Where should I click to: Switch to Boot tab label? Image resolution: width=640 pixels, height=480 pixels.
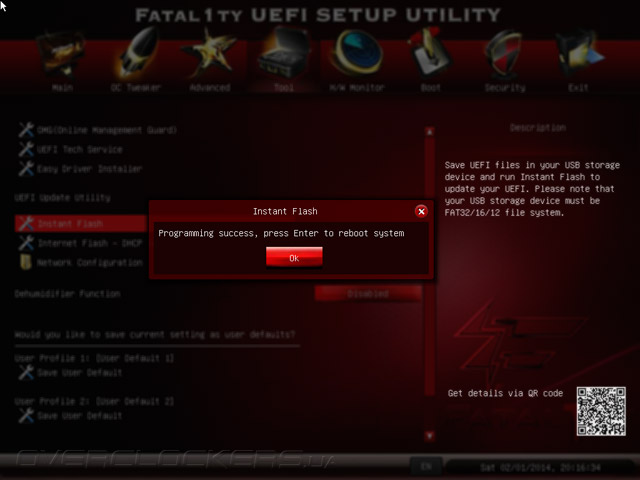coord(431,88)
